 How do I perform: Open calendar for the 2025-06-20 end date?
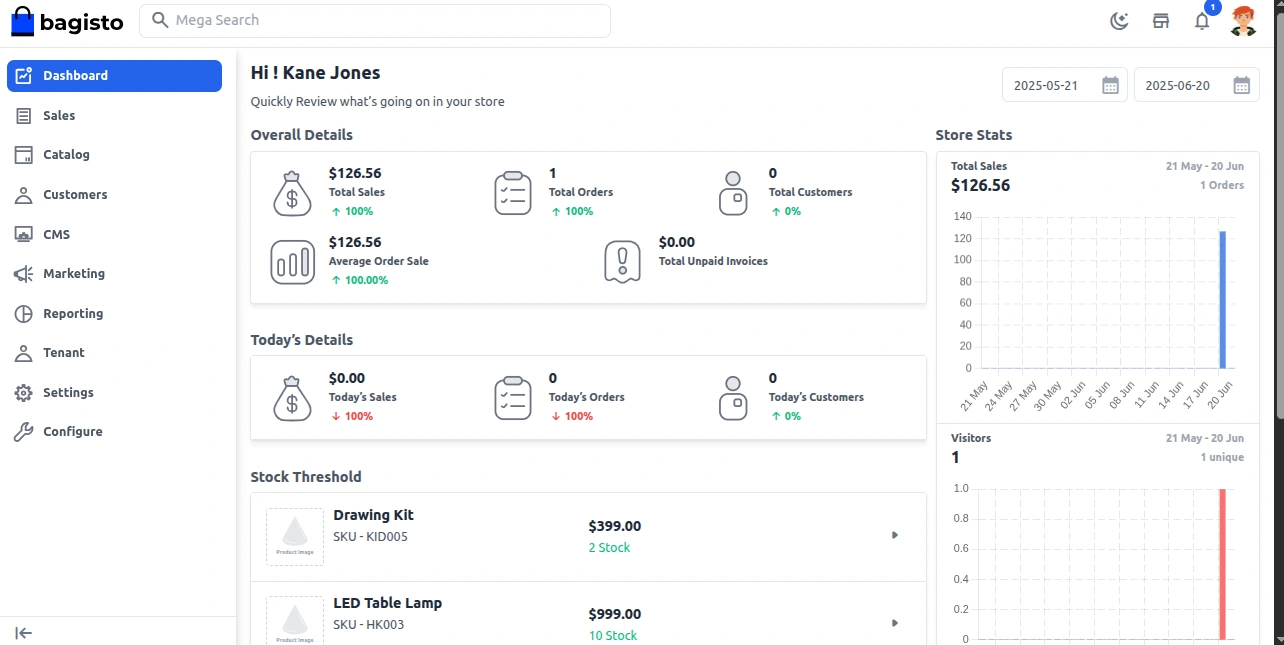pyautogui.click(x=1241, y=86)
